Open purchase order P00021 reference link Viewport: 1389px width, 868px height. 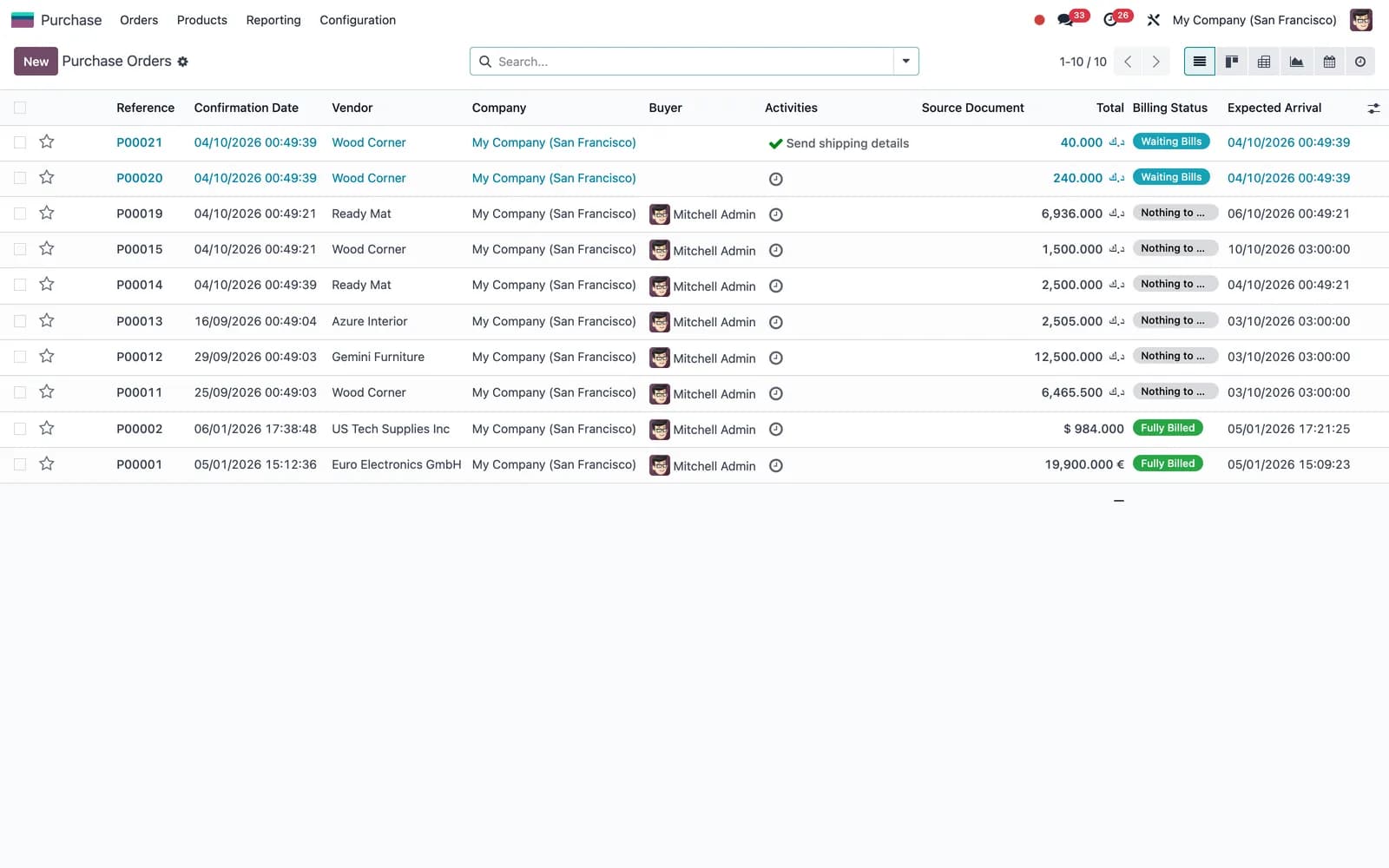coord(139,142)
